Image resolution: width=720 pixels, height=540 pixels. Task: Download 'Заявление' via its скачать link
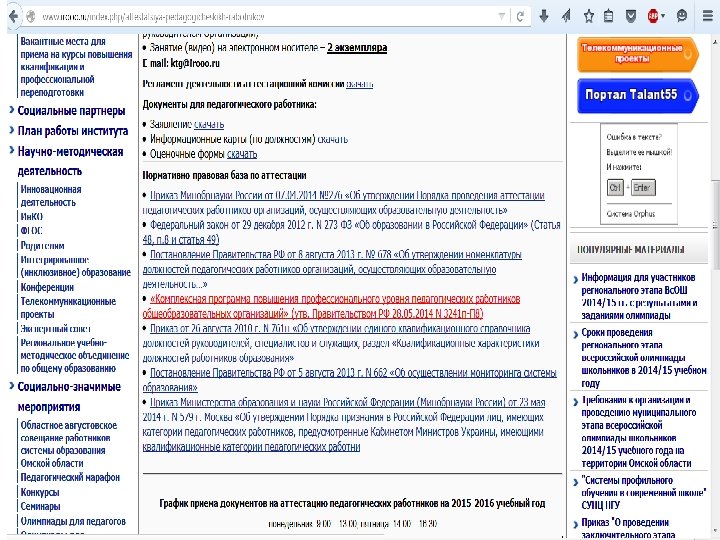(x=209, y=124)
